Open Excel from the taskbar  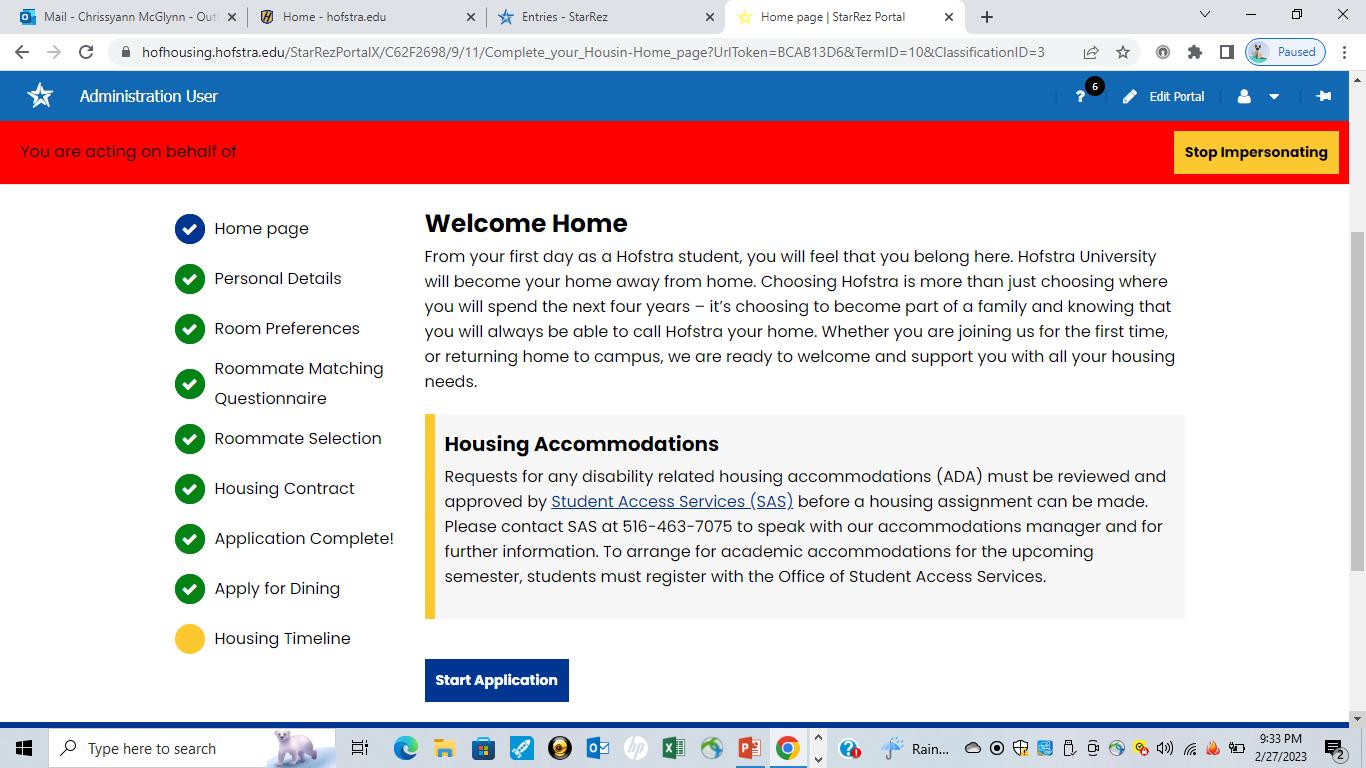(673, 748)
